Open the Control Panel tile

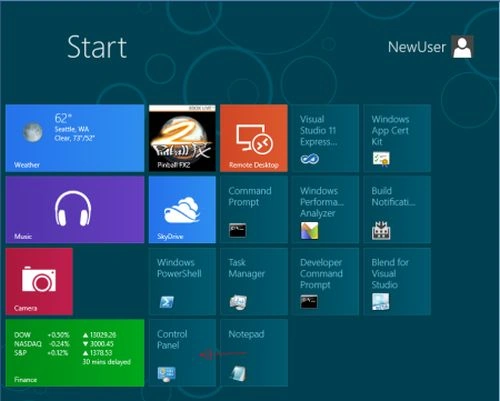click(x=182, y=353)
